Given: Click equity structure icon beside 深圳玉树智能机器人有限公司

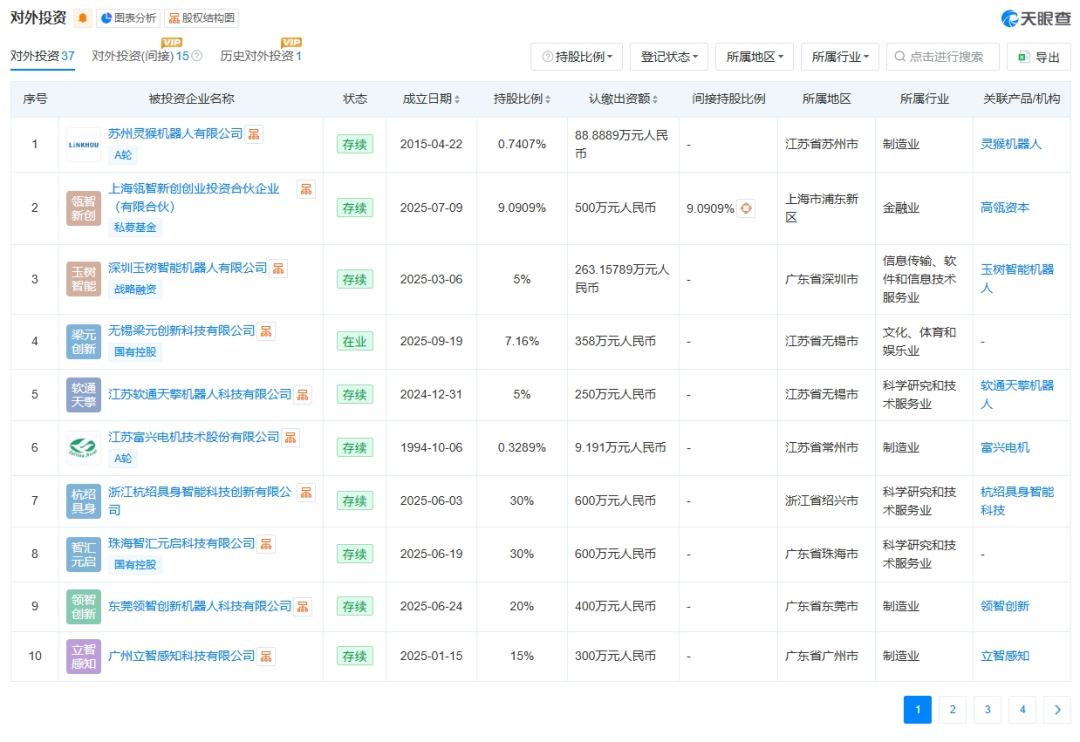Looking at the screenshot, I should (x=279, y=268).
